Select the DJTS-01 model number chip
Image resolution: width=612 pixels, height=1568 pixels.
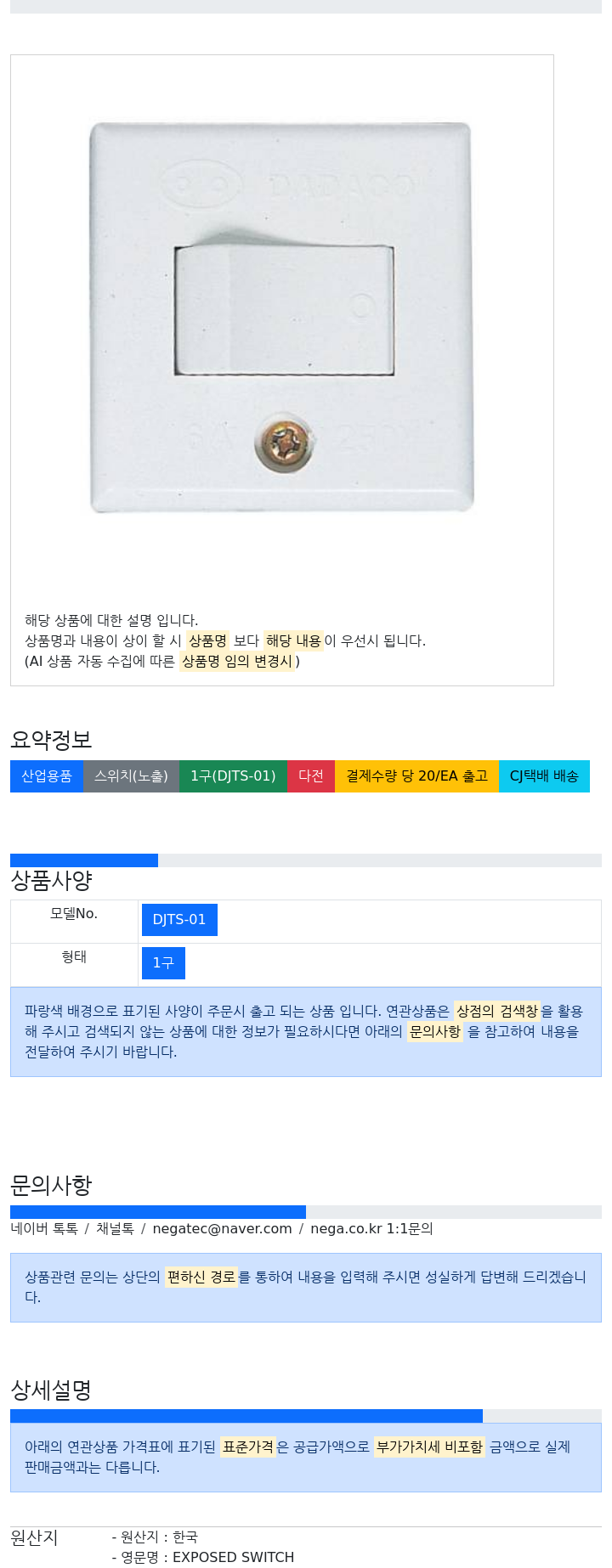(179, 920)
